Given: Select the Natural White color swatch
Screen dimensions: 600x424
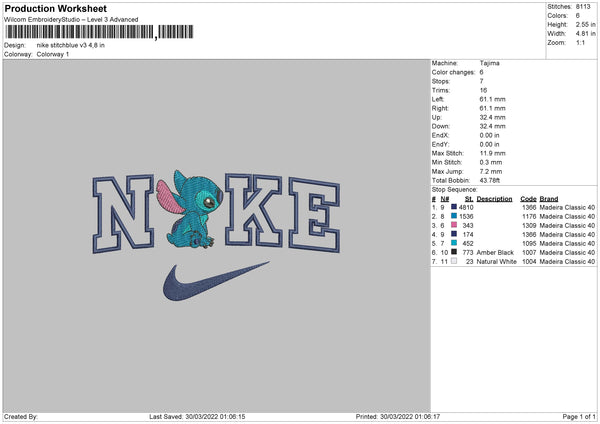Looking at the screenshot, I should tap(454, 261).
